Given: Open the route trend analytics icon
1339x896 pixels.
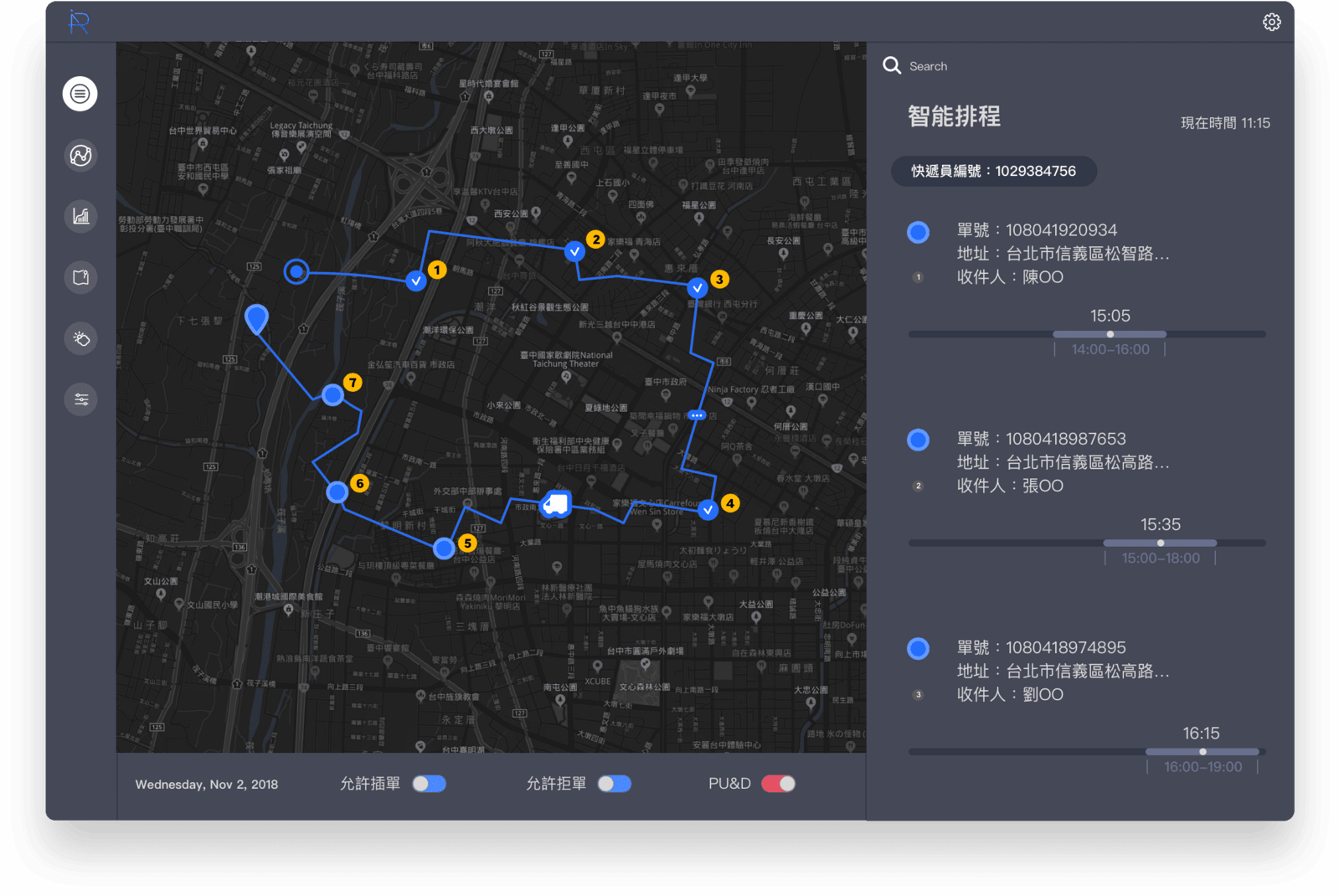Looking at the screenshot, I should click(80, 156).
